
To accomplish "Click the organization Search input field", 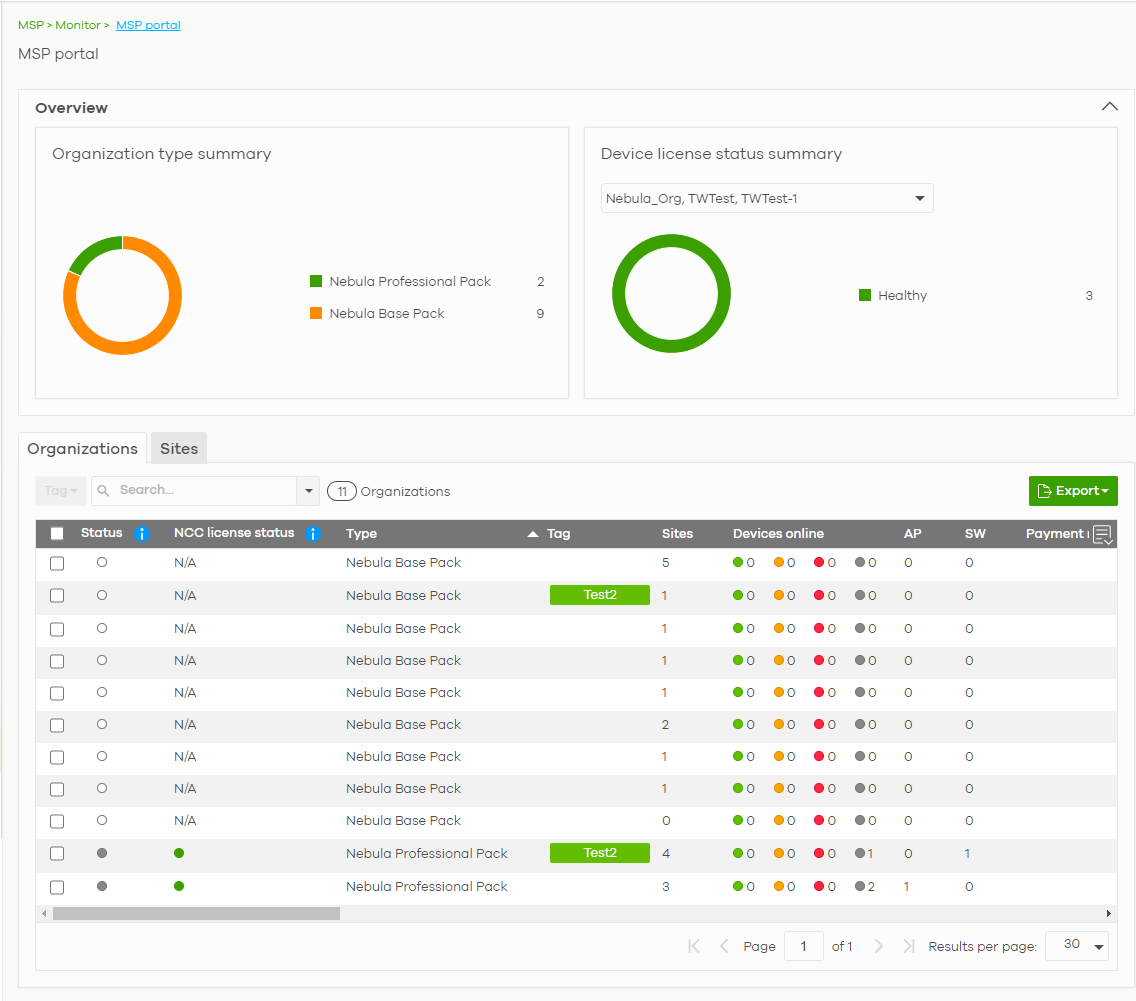I will [x=195, y=490].
